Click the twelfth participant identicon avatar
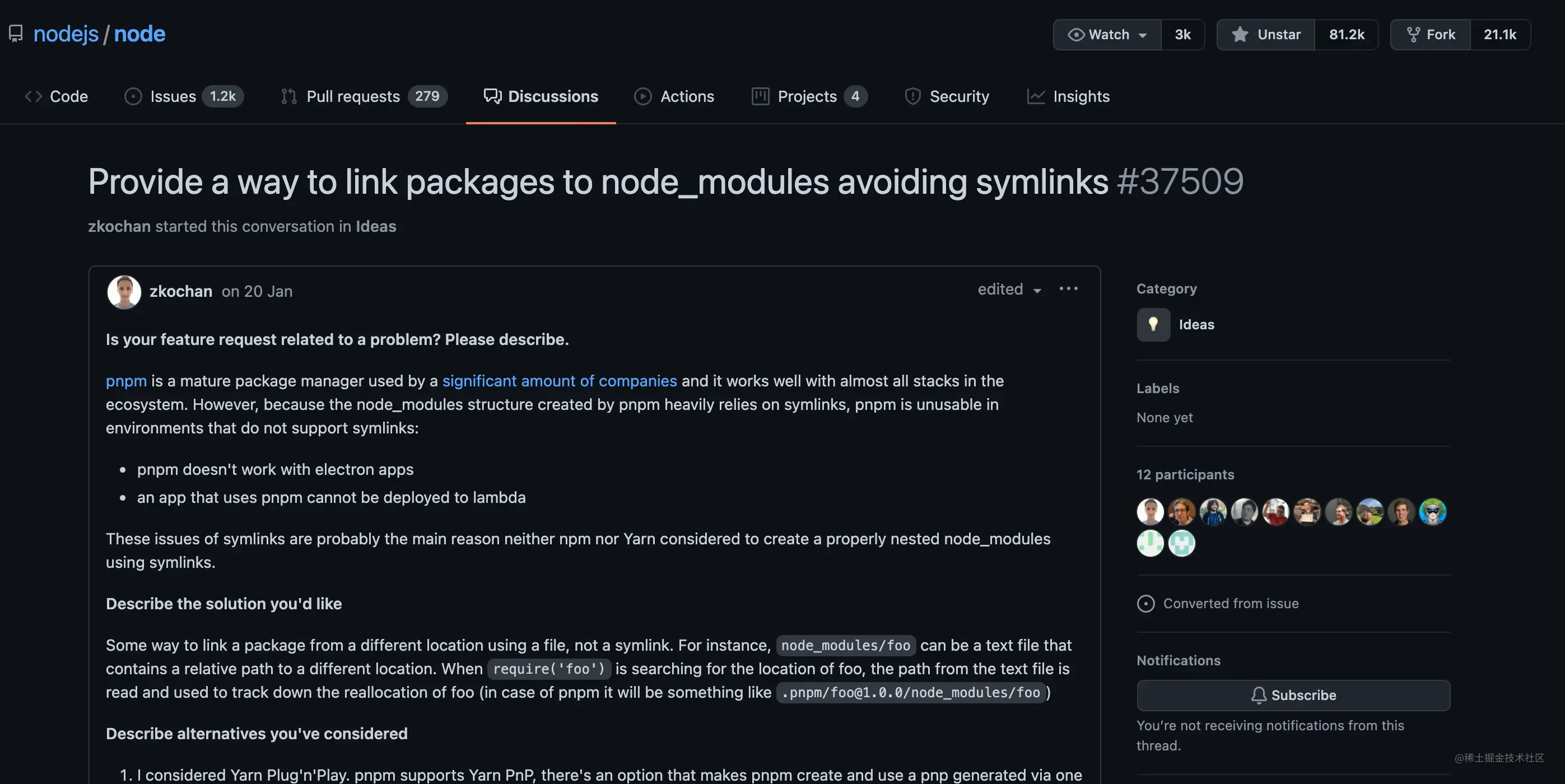The image size is (1565, 784). click(x=1182, y=543)
